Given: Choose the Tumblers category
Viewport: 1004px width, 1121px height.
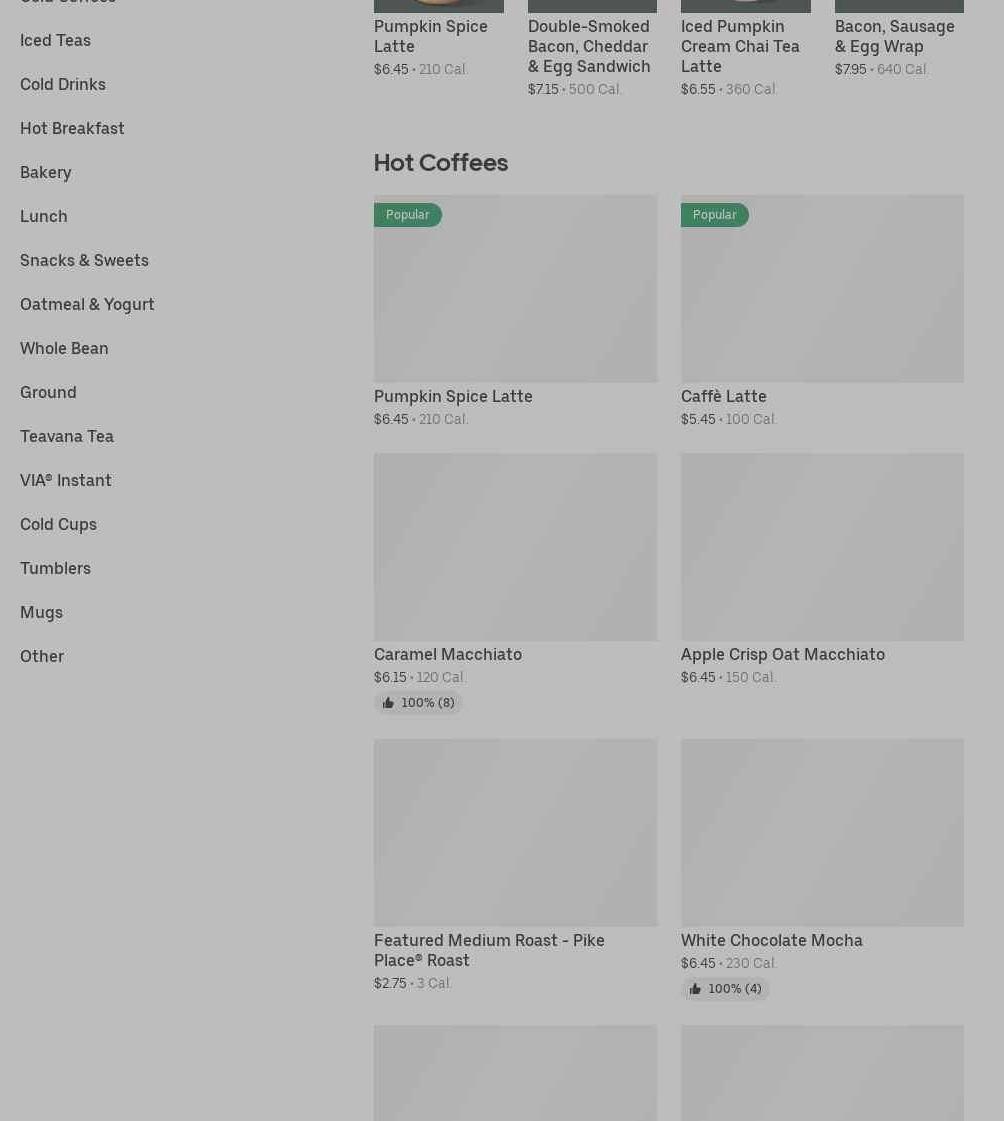Looking at the screenshot, I should pos(55,568).
